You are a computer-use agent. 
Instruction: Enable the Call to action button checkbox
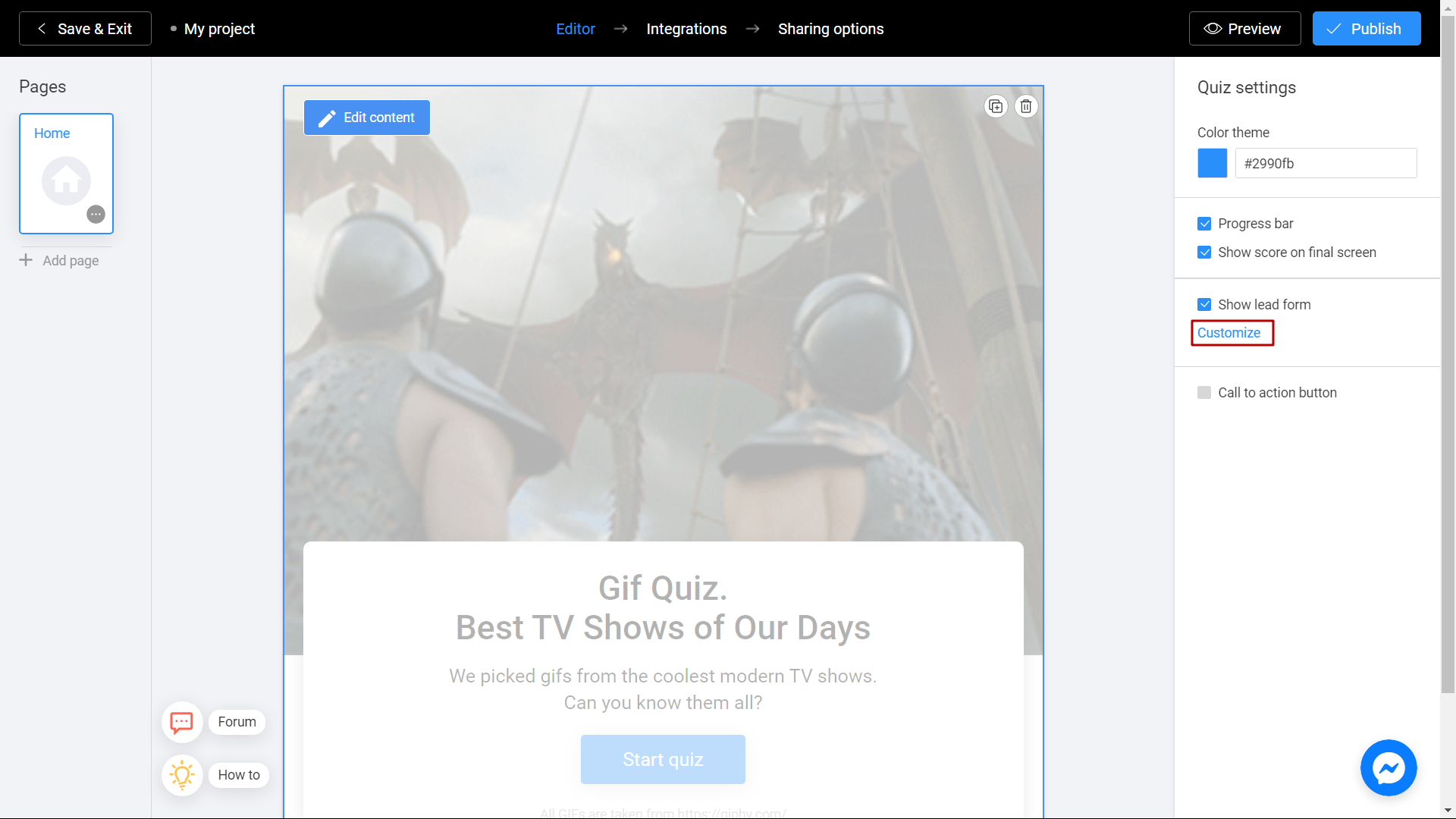(1205, 392)
